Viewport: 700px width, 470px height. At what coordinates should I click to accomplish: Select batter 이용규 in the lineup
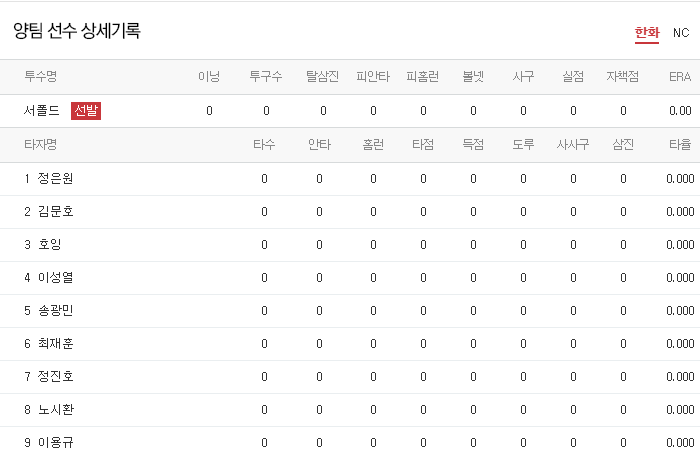[x=55, y=443]
